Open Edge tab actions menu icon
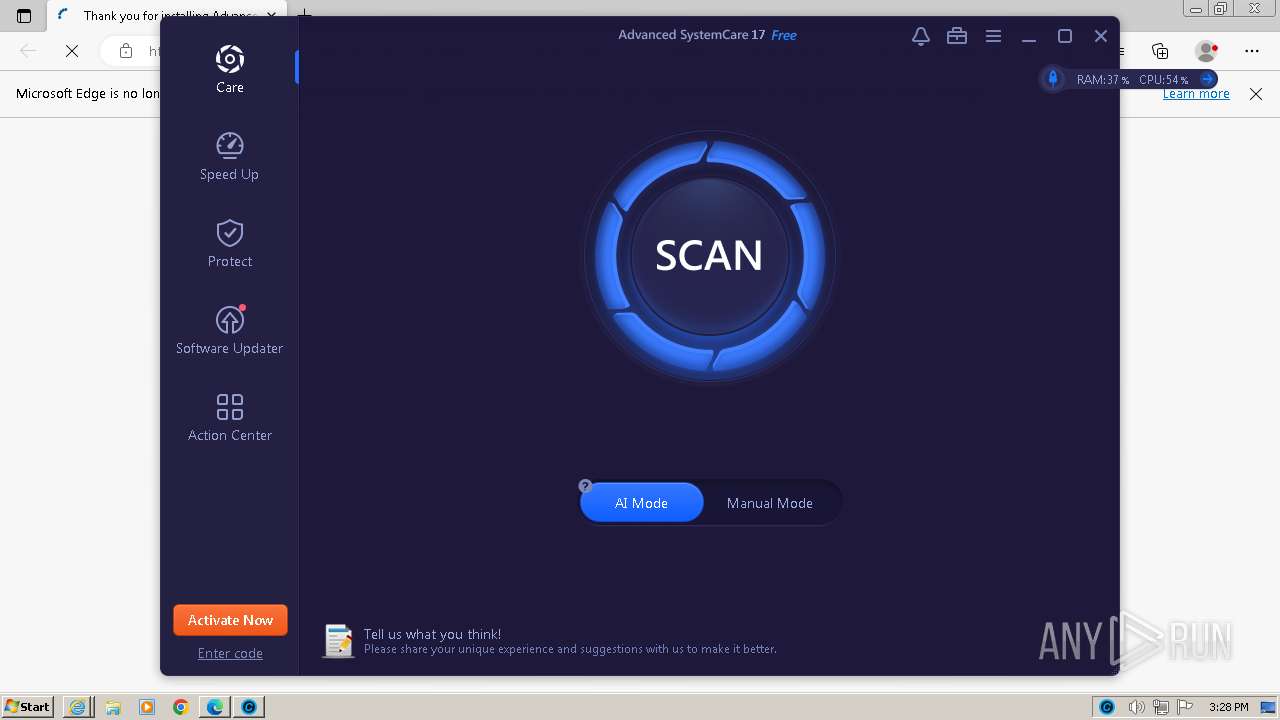 [24, 16]
